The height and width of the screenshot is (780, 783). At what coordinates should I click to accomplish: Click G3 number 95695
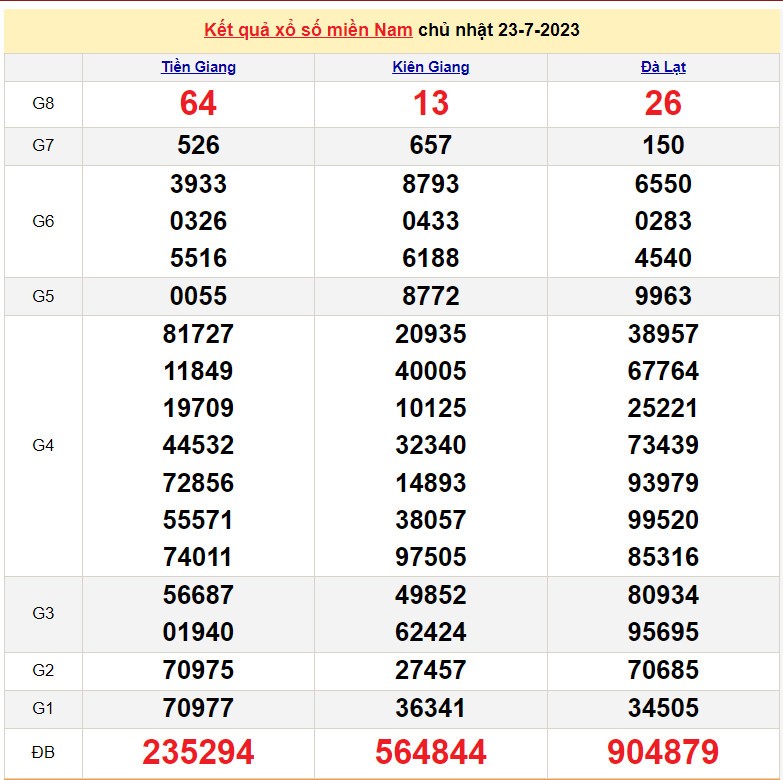pyautogui.click(x=663, y=632)
